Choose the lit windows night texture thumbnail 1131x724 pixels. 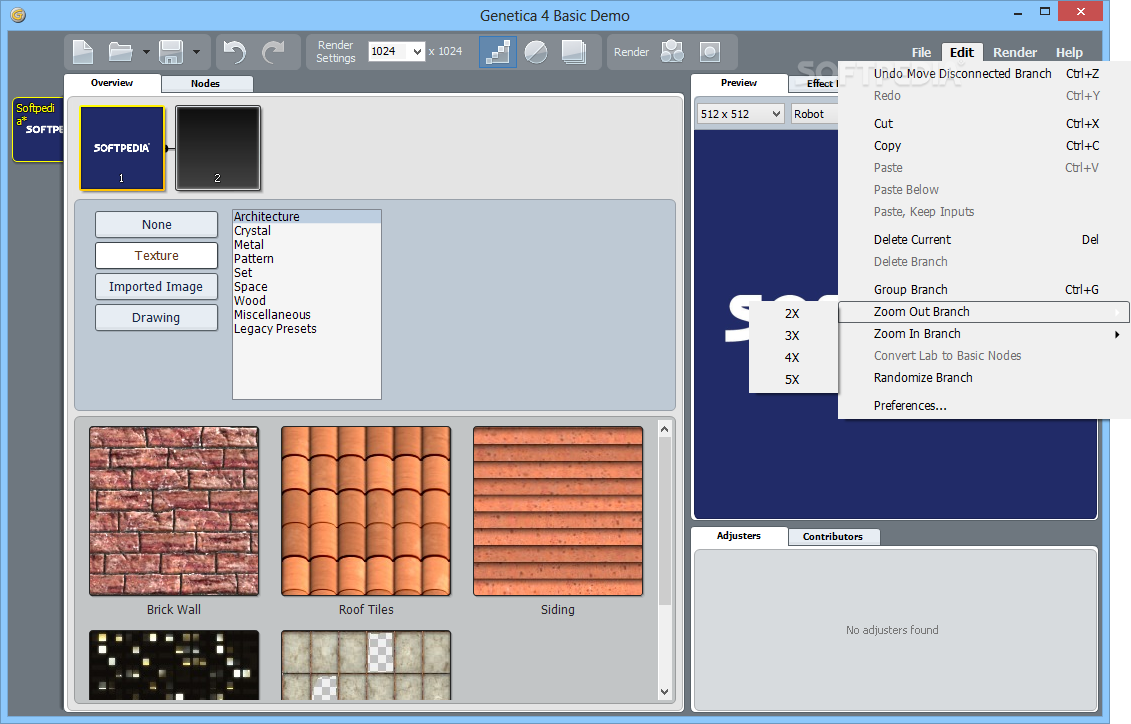tap(174, 665)
